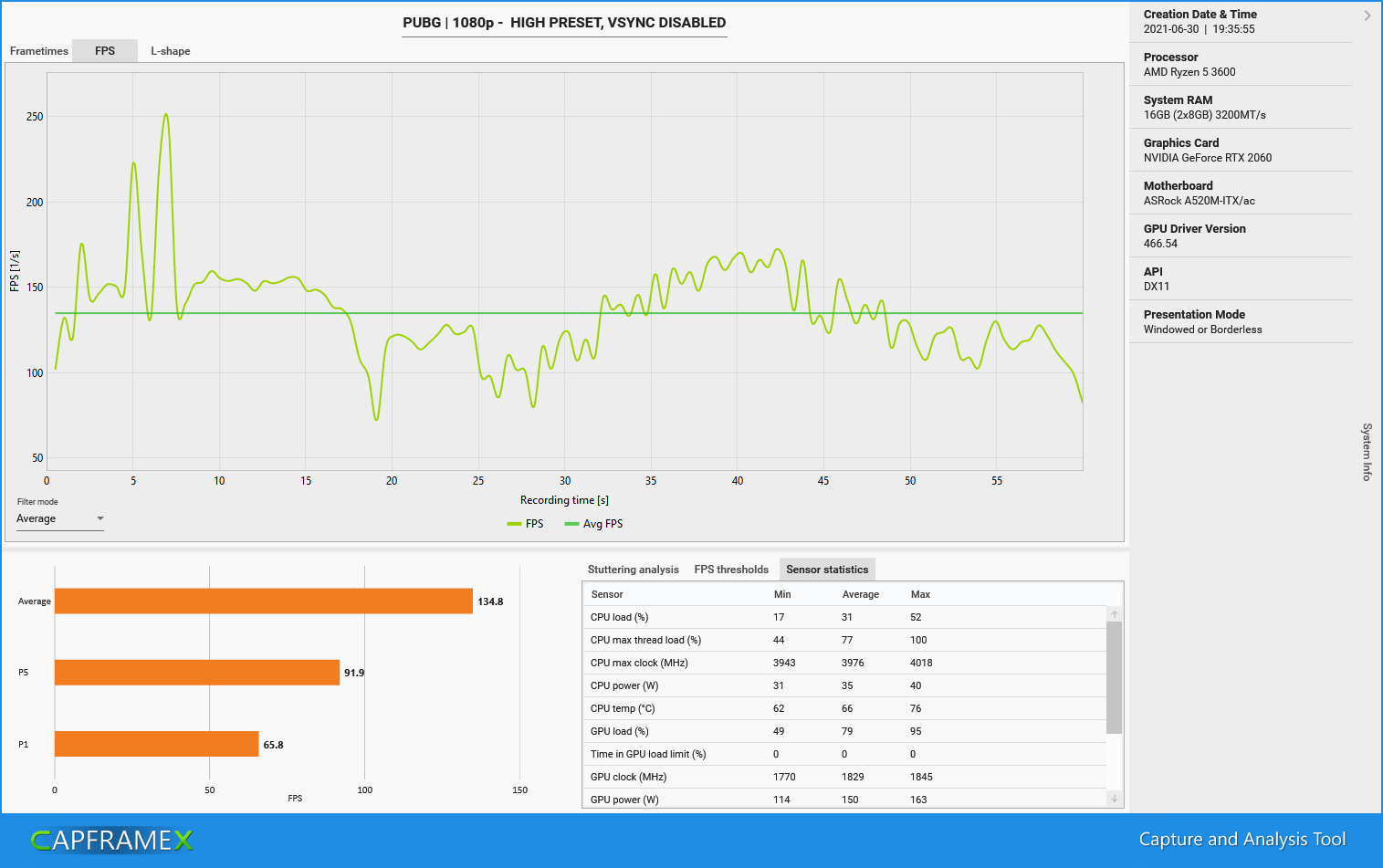The image size is (1383, 868).
Task: Select the GPU load (%) row
Action: point(844,731)
